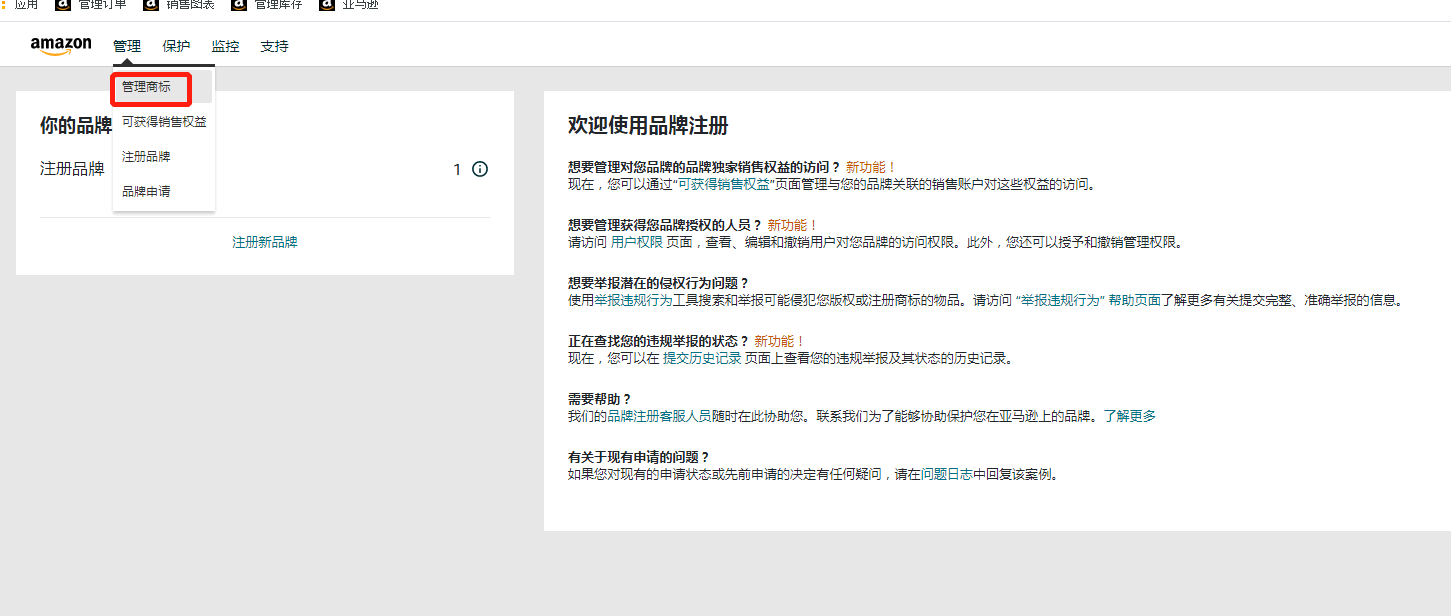Click the 管理订单 bookmark Amazon icon
Viewport: 1451px width, 616px height.
[64, 4]
